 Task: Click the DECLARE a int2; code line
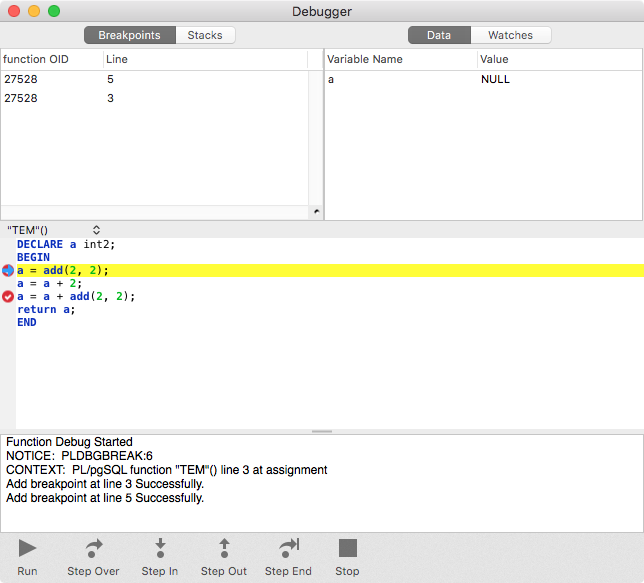pos(66,244)
